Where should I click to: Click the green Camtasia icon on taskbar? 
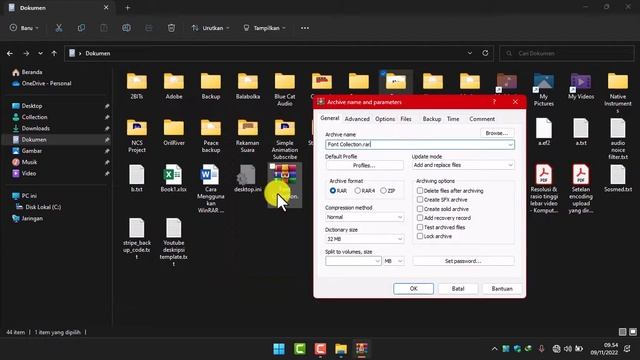pos(300,349)
